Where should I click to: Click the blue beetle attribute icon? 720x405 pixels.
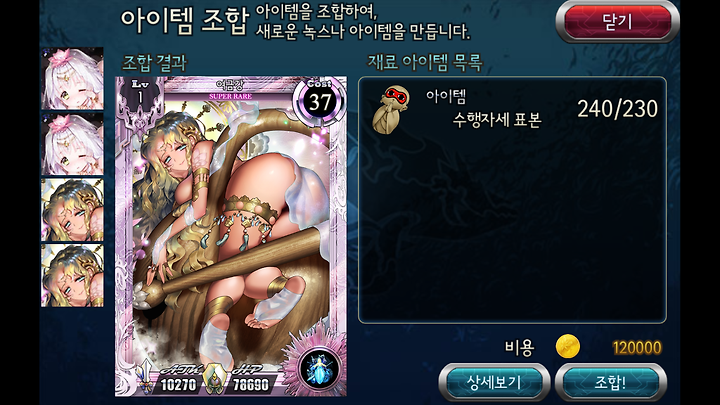click(x=319, y=369)
